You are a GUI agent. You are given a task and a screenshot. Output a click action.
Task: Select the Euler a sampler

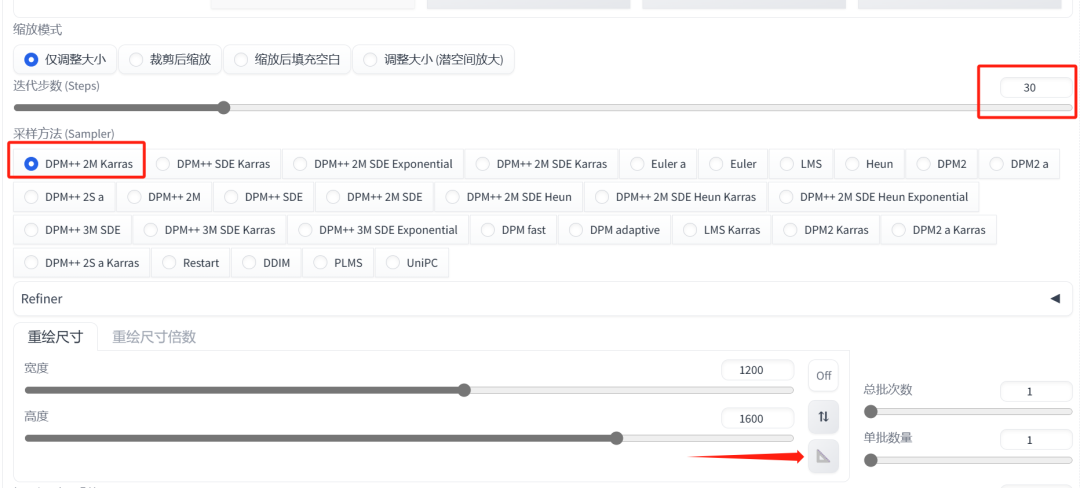pos(658,164)
